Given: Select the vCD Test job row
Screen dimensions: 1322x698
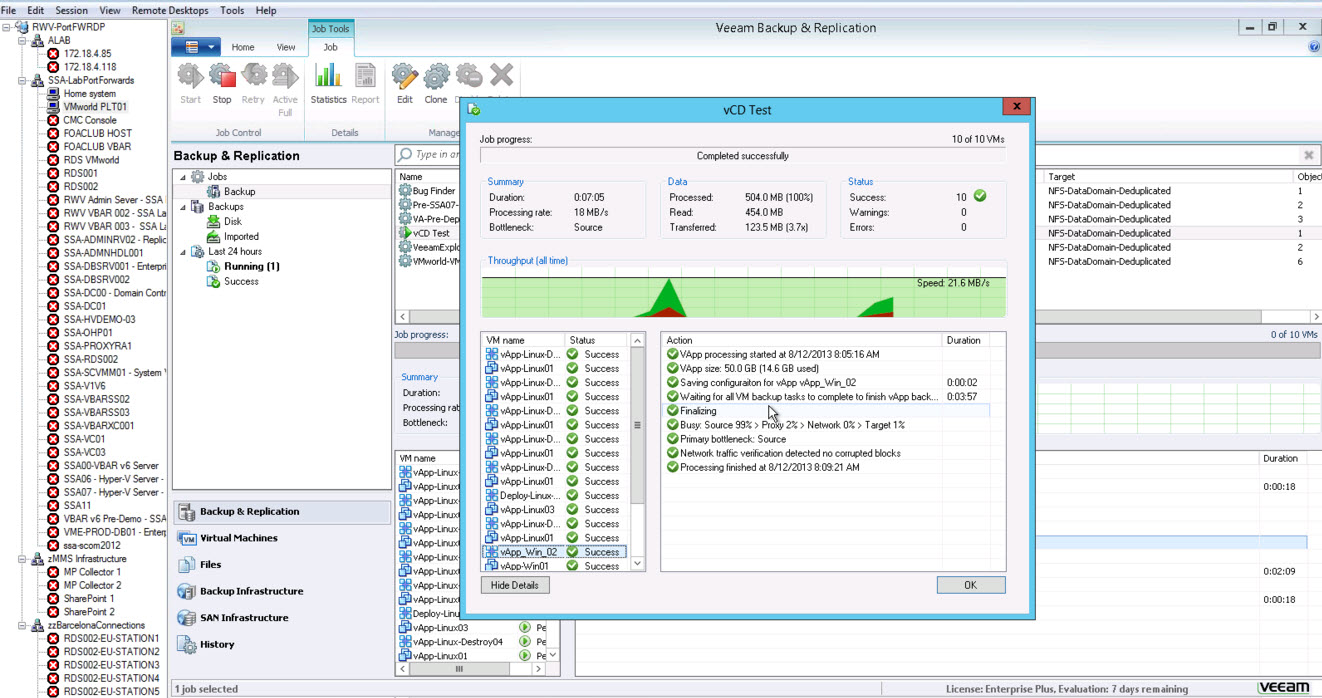Looking at the screenshot, I should coord(431,233).
